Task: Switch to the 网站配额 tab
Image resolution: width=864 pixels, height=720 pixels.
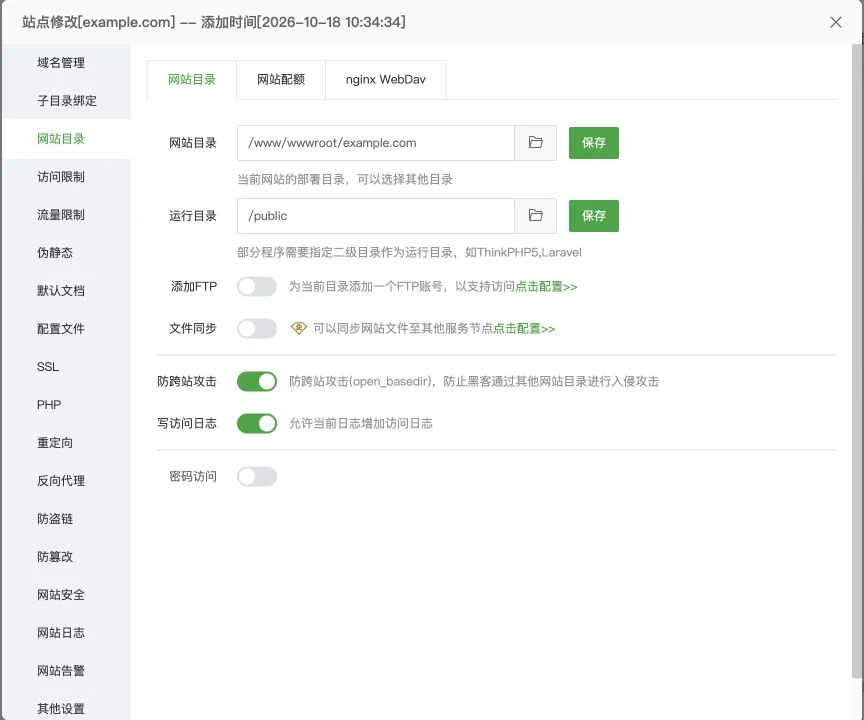Action: 281,79
